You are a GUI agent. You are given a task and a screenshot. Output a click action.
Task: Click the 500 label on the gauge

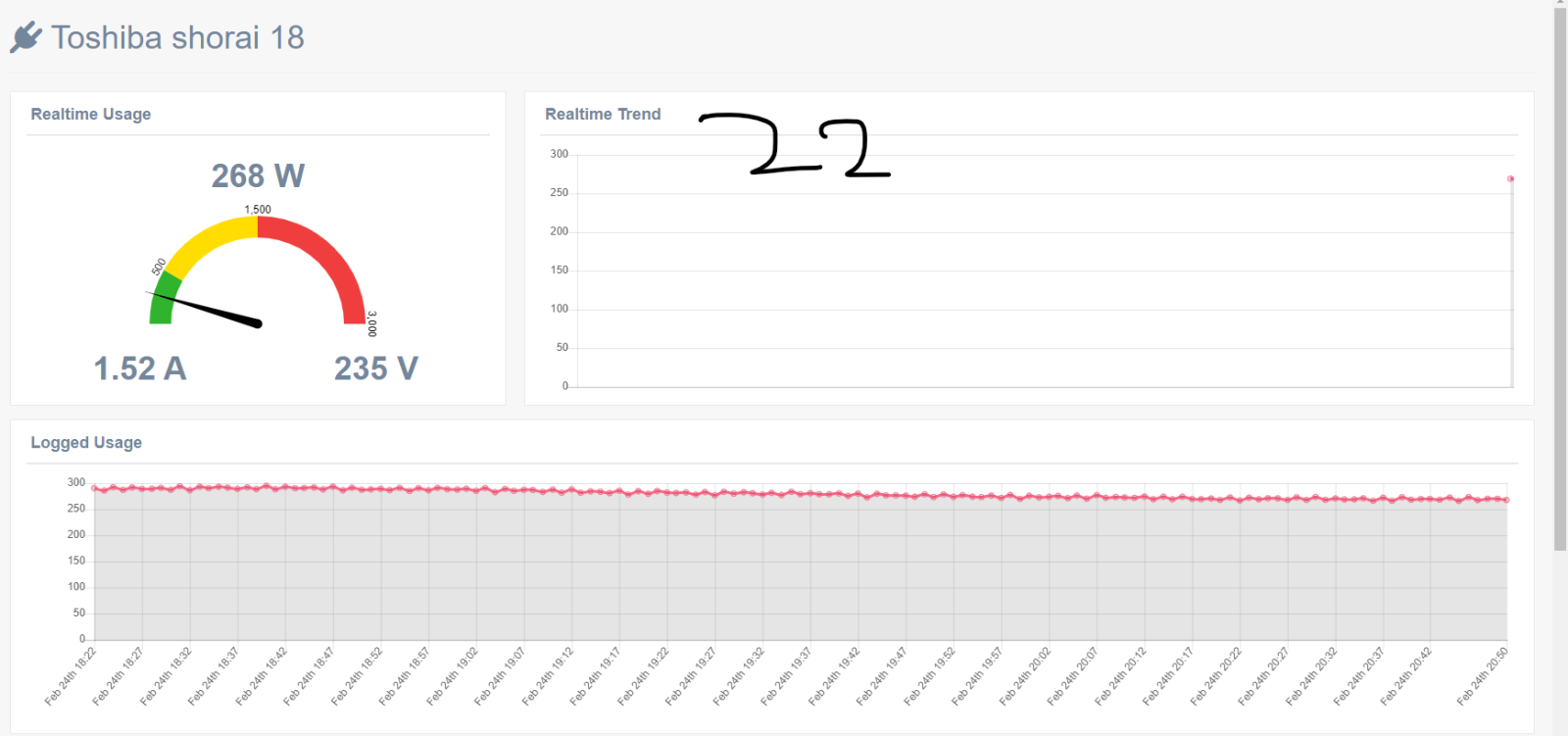[x=159, y=267]
